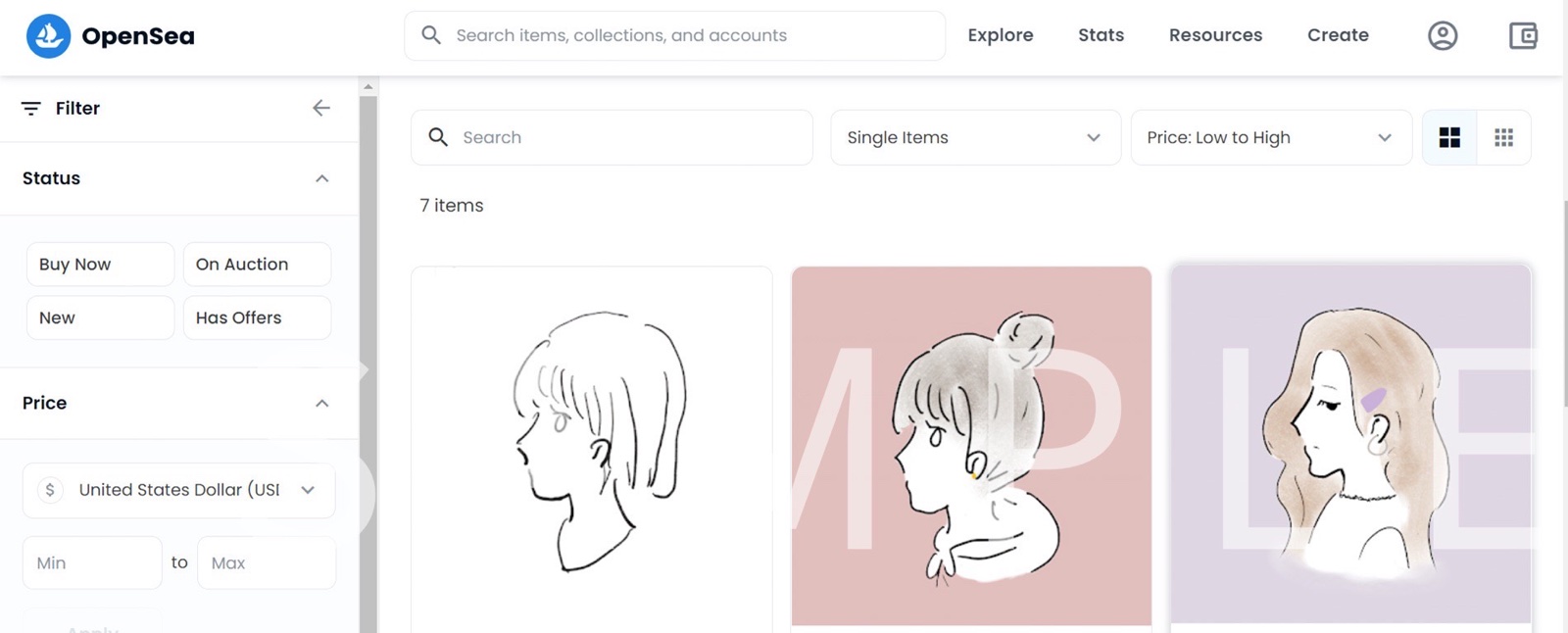Click the Min price input field

[92, 562]
